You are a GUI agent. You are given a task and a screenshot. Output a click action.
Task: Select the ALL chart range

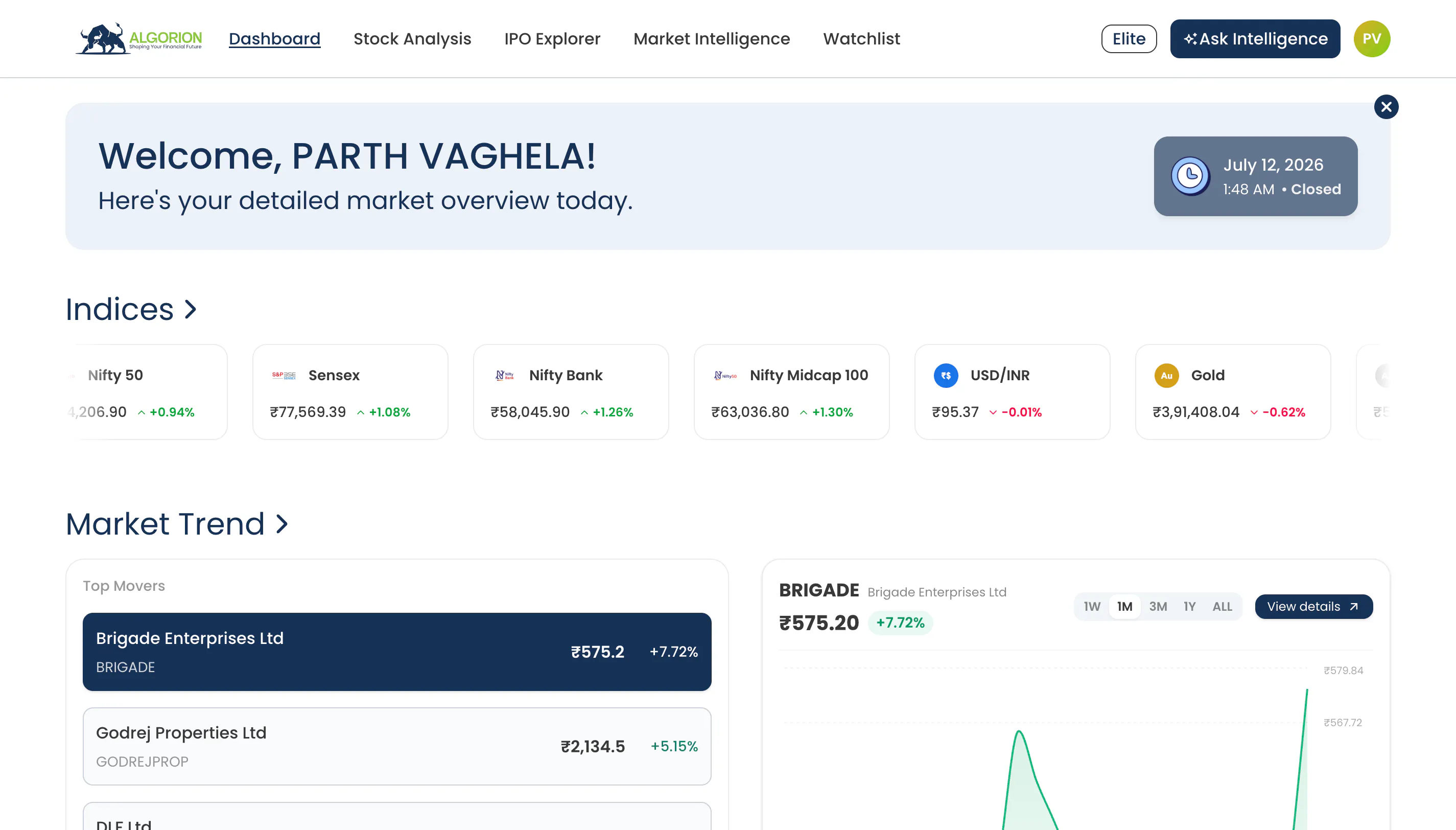[1222, 607]
